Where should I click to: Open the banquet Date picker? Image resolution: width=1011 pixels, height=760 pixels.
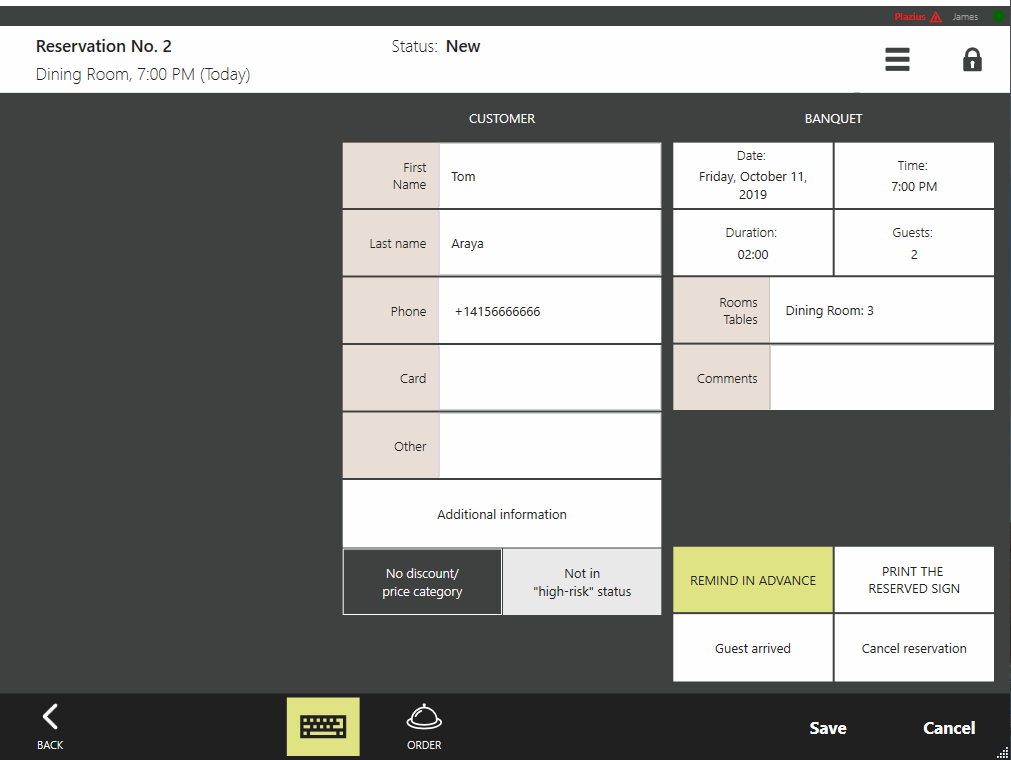pos(753,176)
